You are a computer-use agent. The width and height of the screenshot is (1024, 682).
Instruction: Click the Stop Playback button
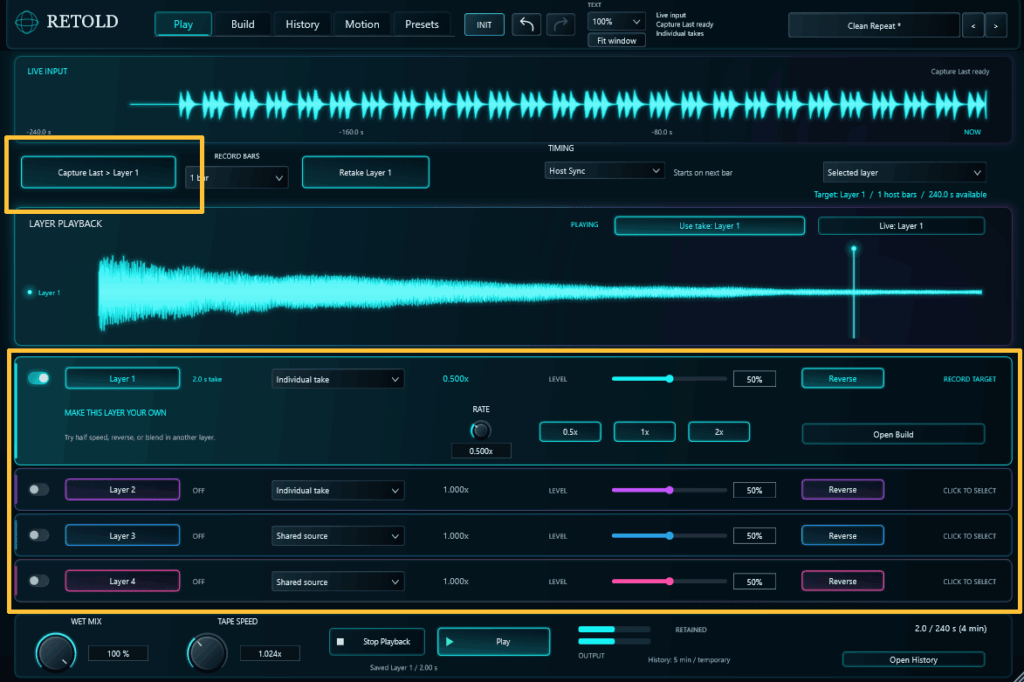(377, 641)
